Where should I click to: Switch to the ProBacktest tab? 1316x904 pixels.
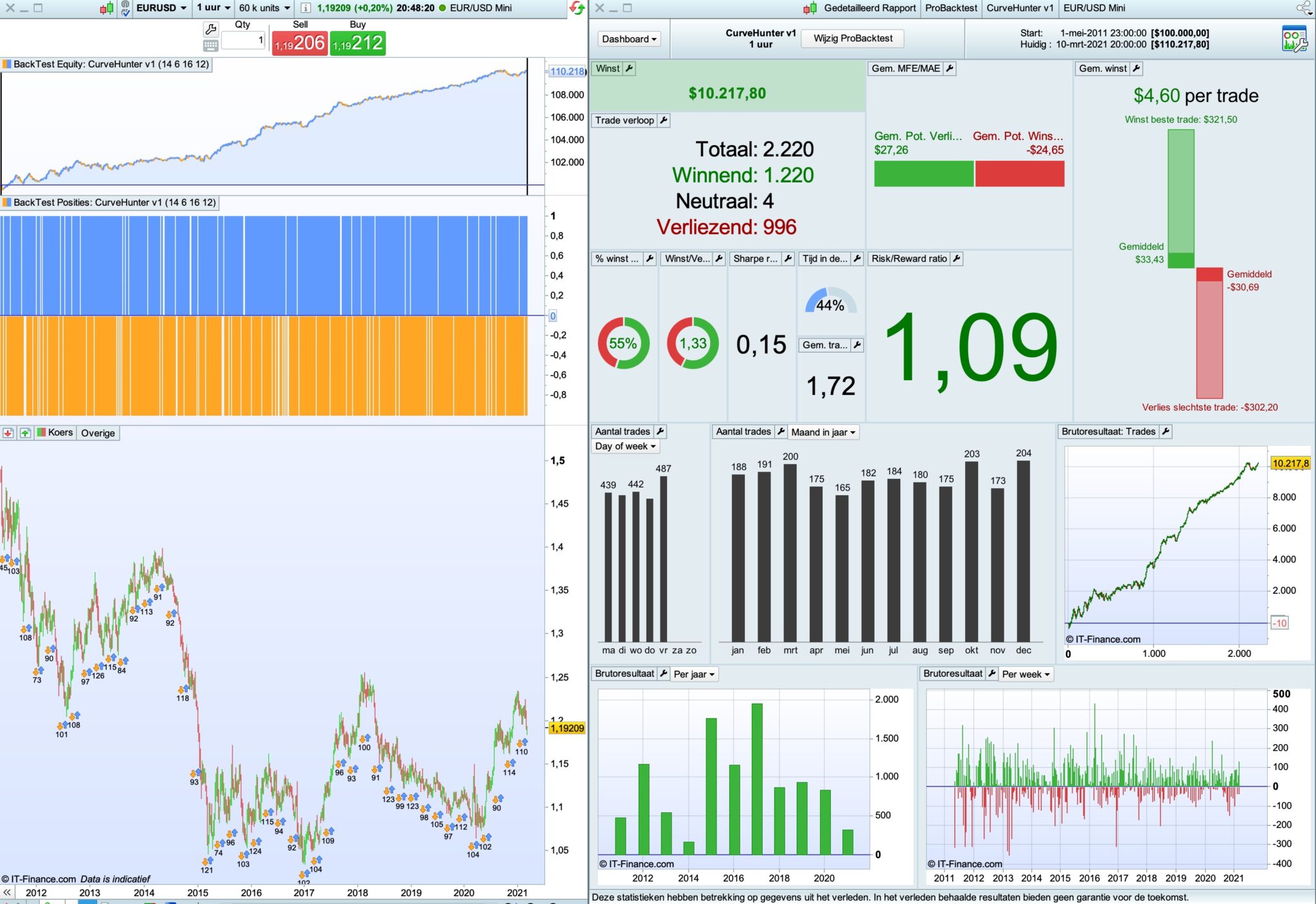click(x=950, y=8)
